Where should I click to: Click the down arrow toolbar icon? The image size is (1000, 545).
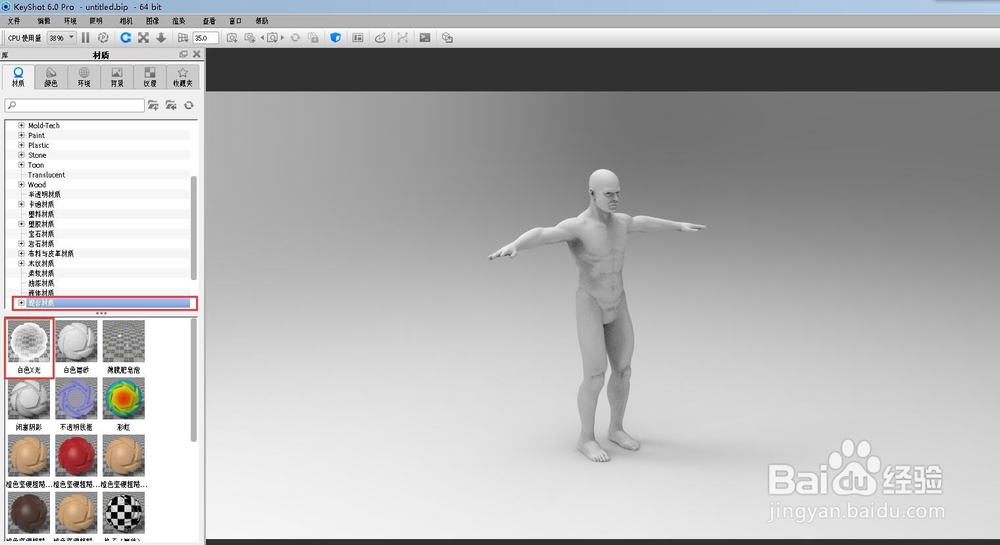pos(161,38)
